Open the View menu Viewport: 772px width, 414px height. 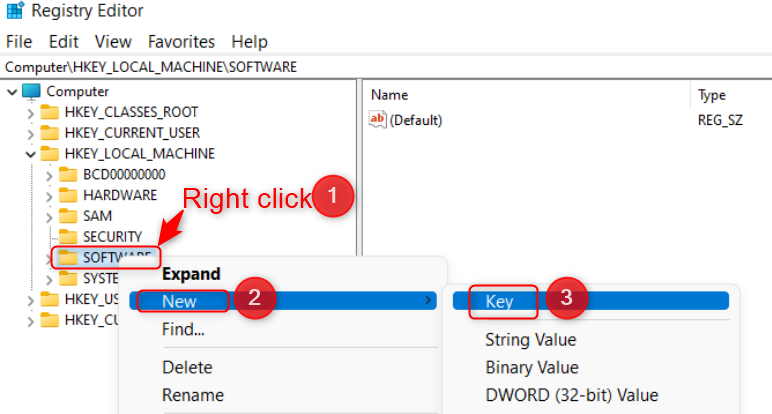pyautogui.click(x=113, y=42)
